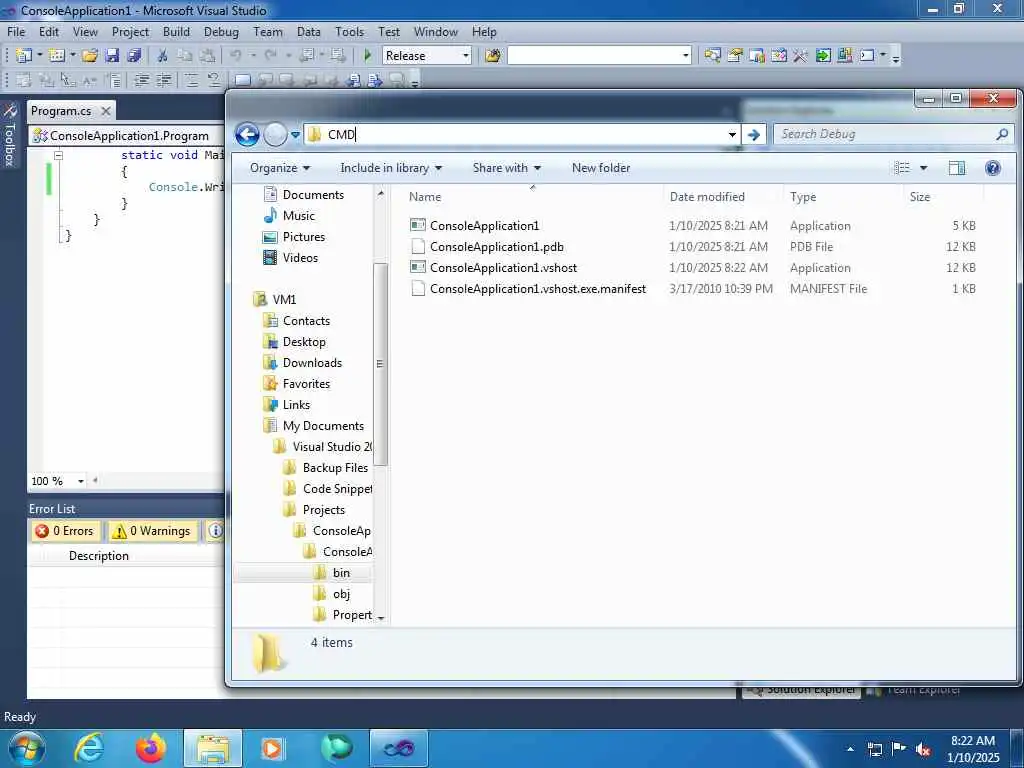Open the Toolbox side panel tab
This screenshot has height=768, width=1024.
click(10, 135)
